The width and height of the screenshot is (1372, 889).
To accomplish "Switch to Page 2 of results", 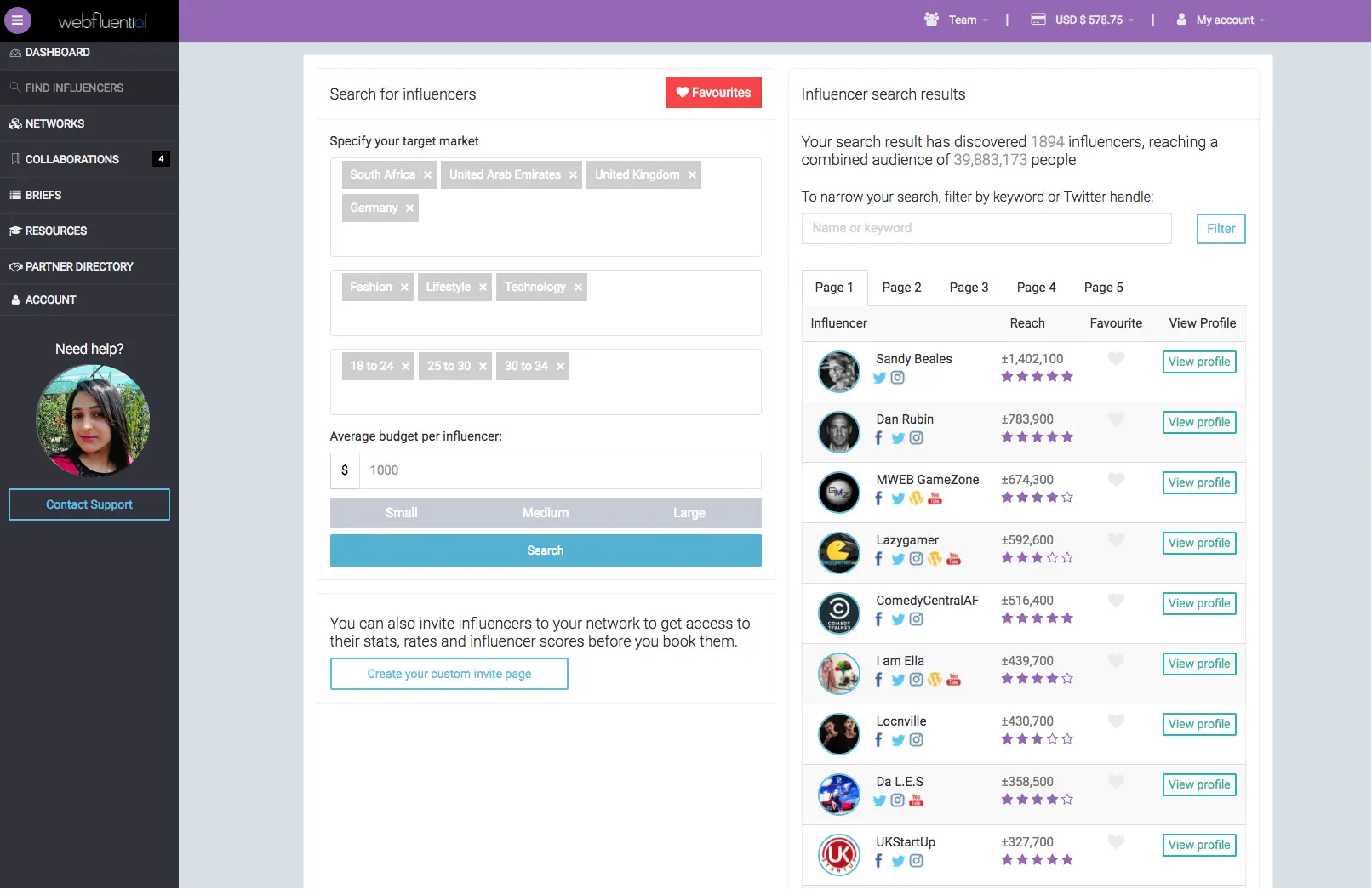I will tap(901, 288).
